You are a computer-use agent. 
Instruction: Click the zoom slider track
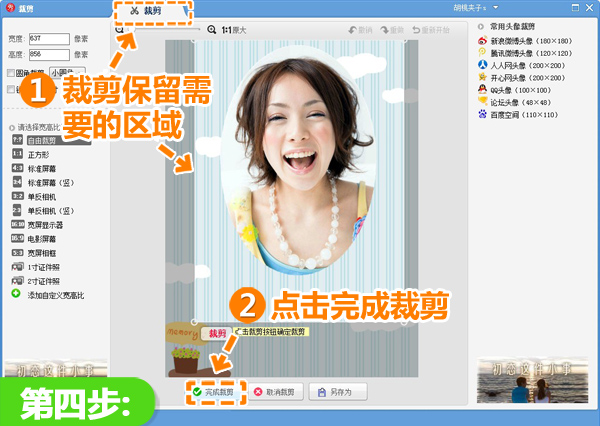(165, 29)
